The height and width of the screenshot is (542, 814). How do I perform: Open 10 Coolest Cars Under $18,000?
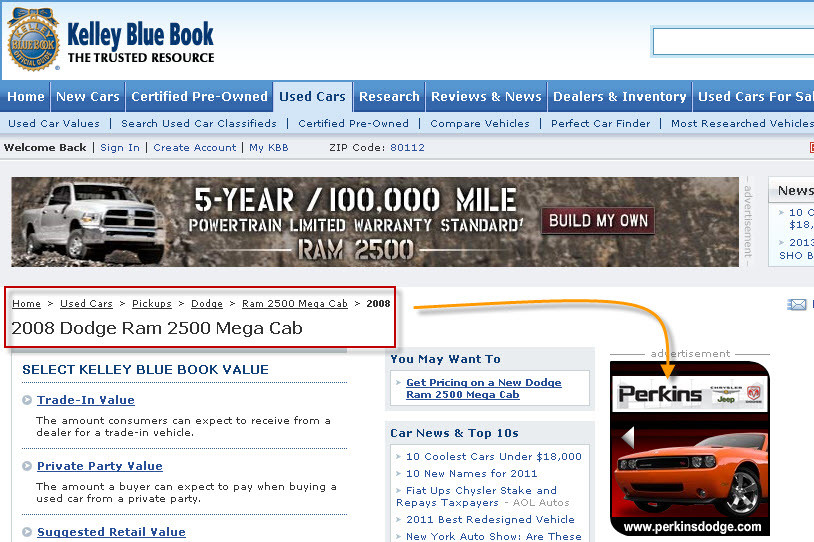click(494, 456)
